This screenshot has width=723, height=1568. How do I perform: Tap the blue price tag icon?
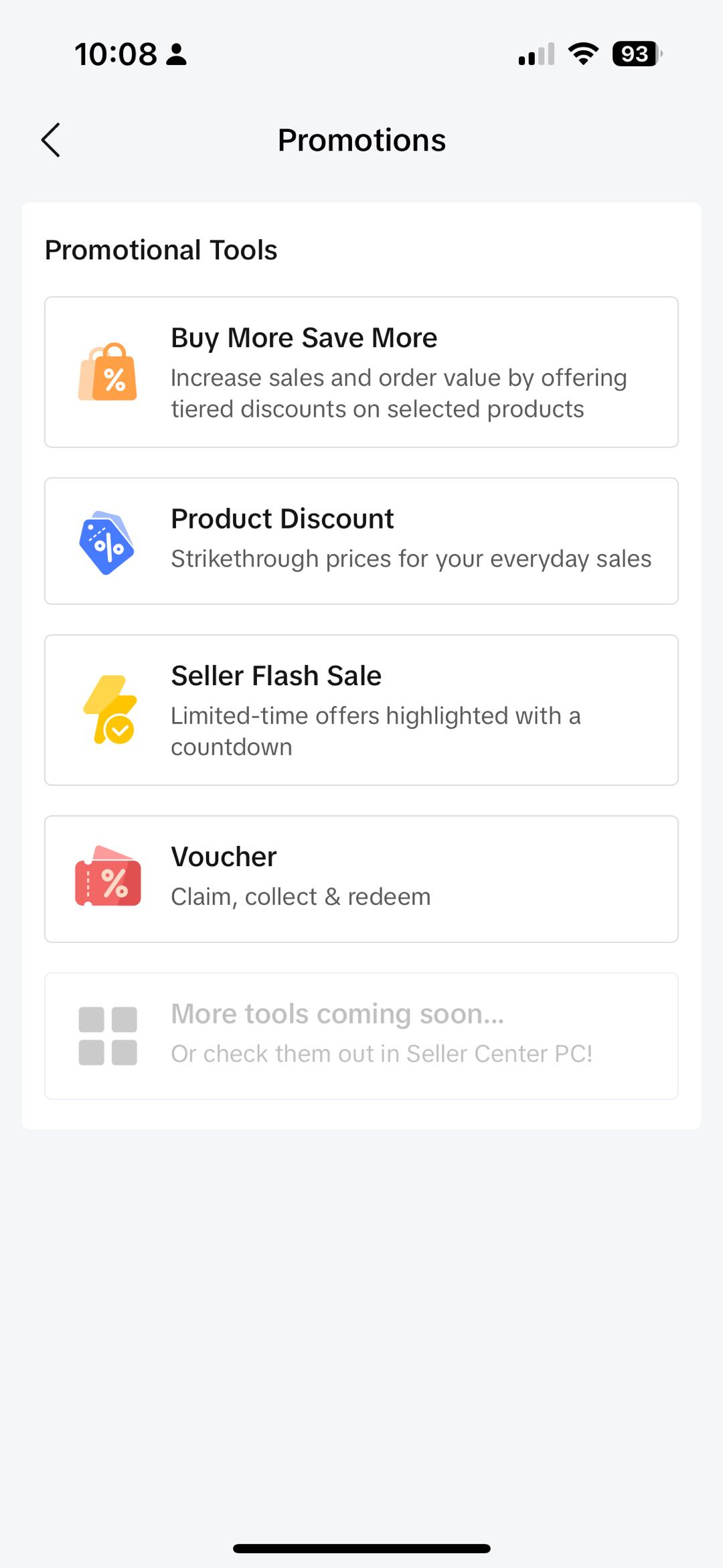106,543
